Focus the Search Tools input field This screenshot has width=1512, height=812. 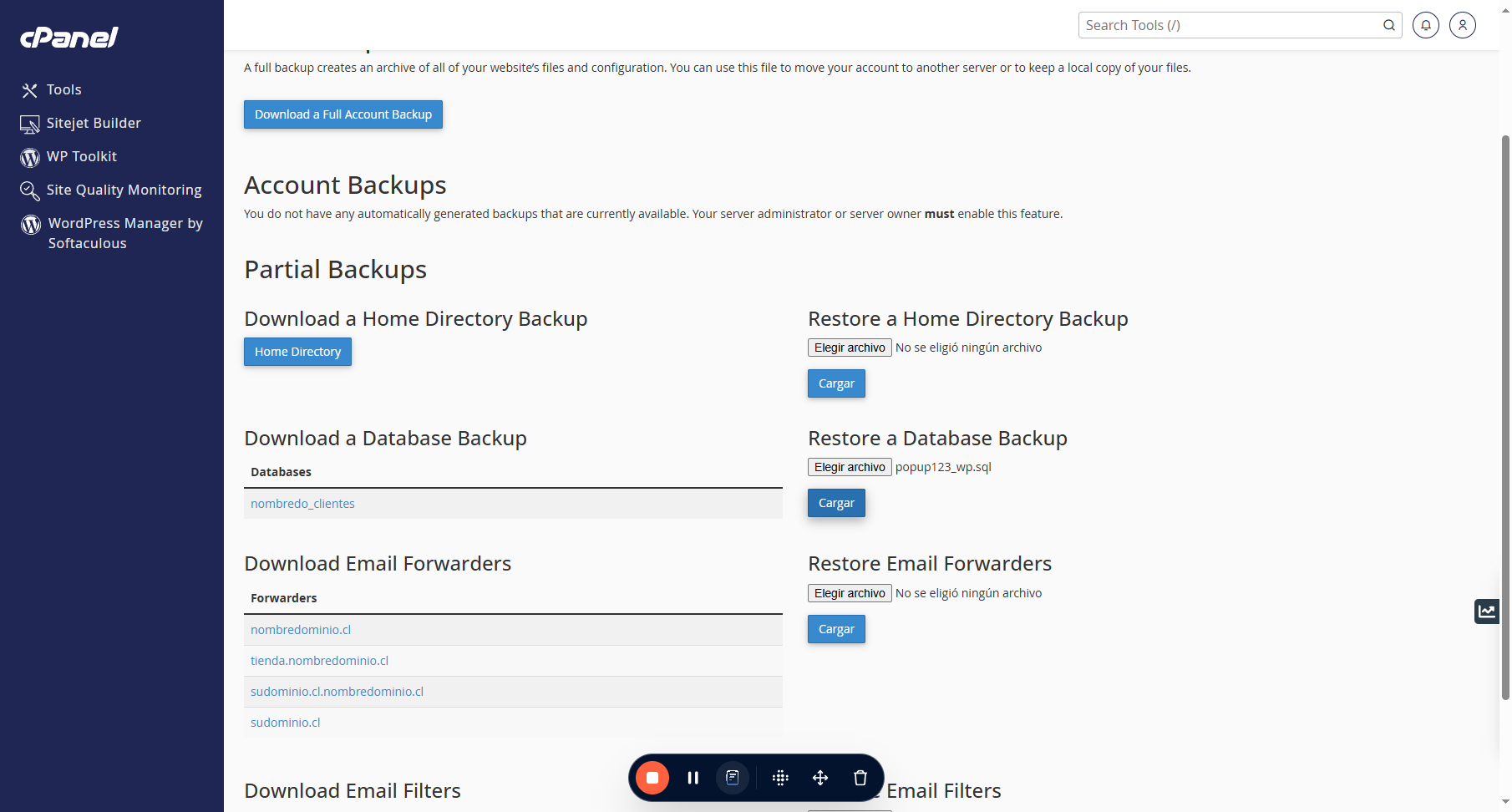[1230, 25]
